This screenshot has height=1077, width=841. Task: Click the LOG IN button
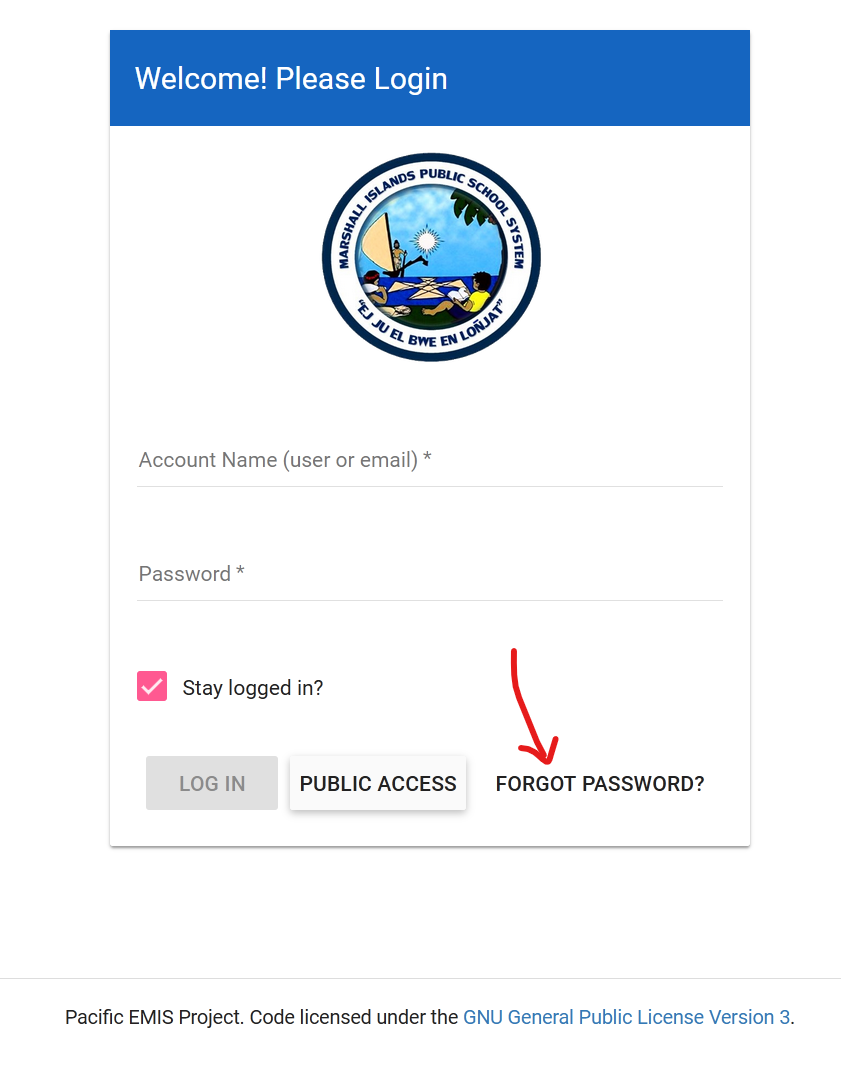click(x=212, y=783)
